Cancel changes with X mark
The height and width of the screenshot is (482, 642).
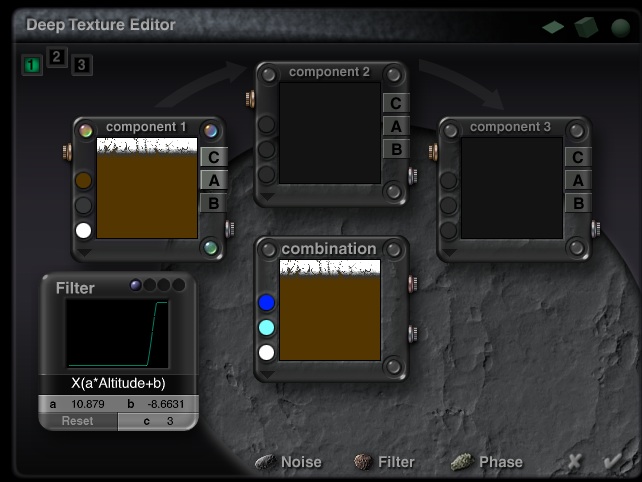[x=574, y=462]
